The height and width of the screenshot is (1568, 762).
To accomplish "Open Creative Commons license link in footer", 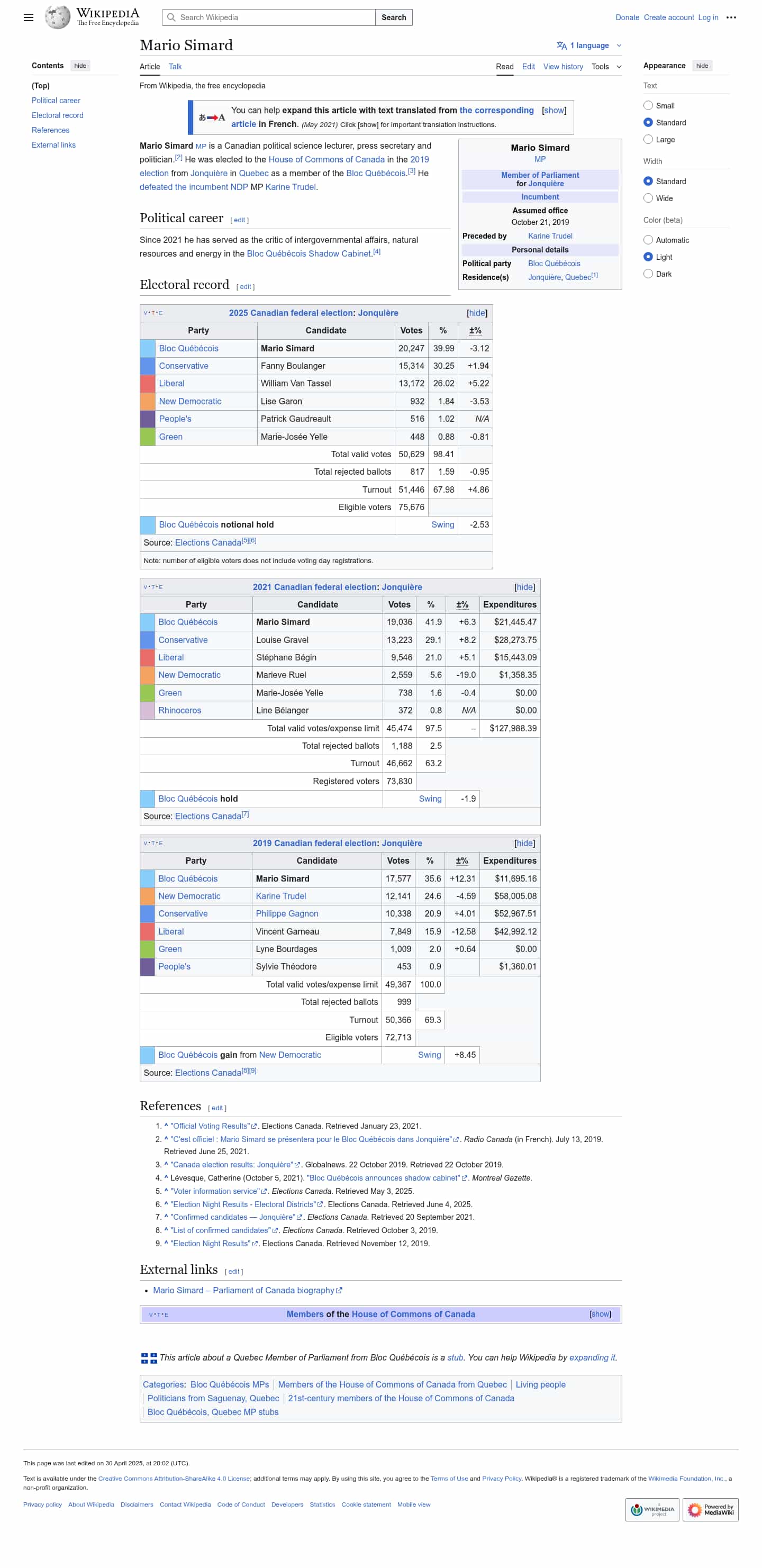I will 174,1479.
